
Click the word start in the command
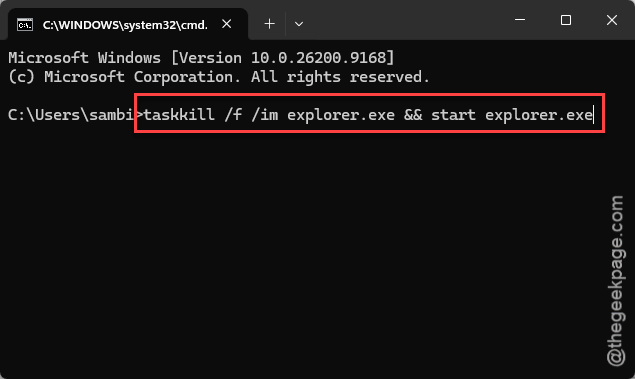(x=453, y=115)
